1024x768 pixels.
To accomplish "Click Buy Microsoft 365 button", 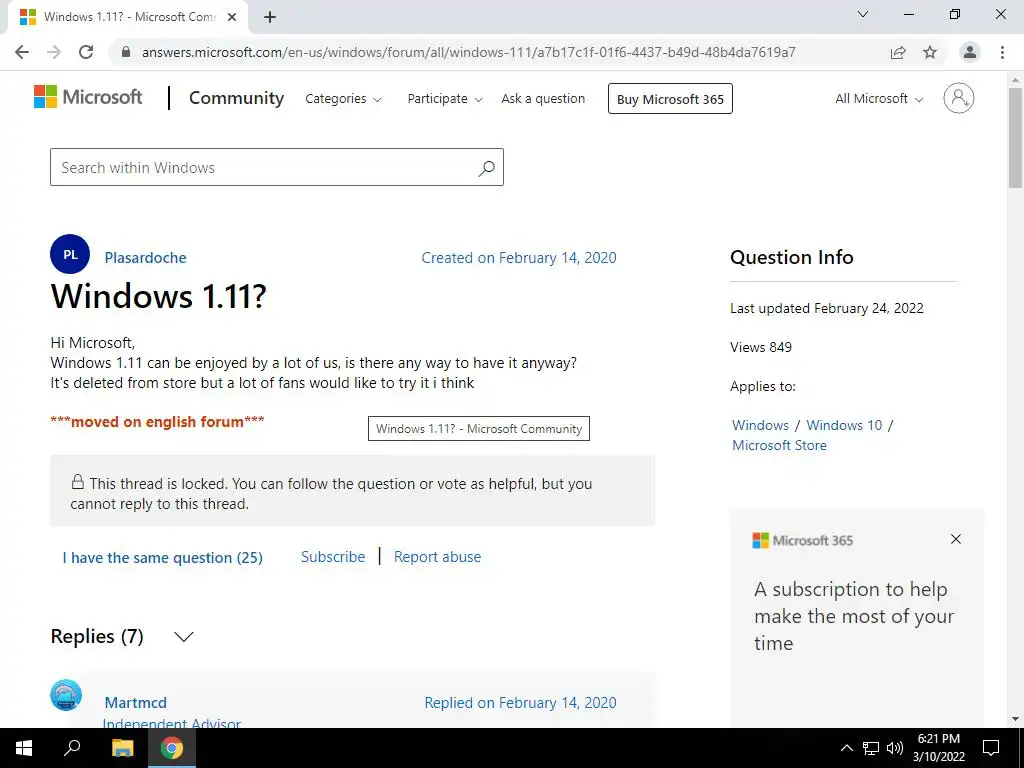I will 670,99.
